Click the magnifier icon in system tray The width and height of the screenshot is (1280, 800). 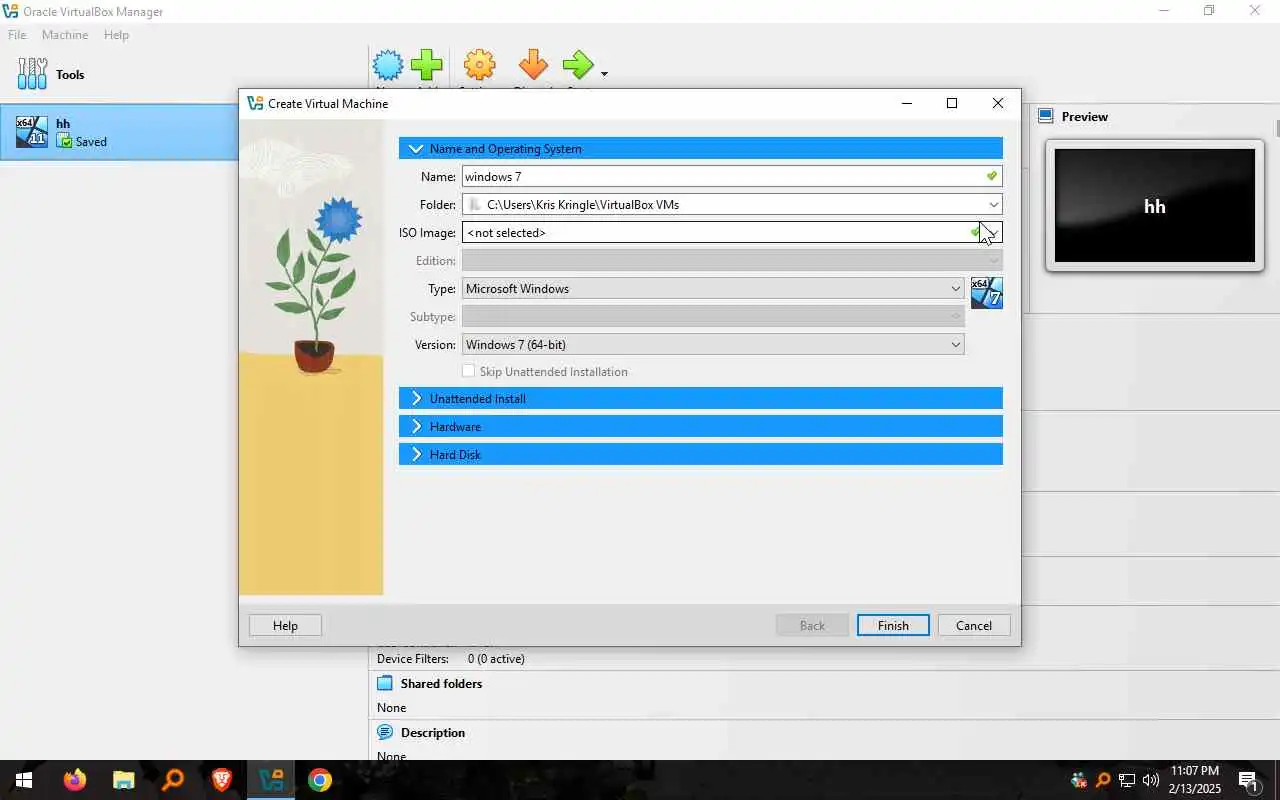[x=1103, y=780]
